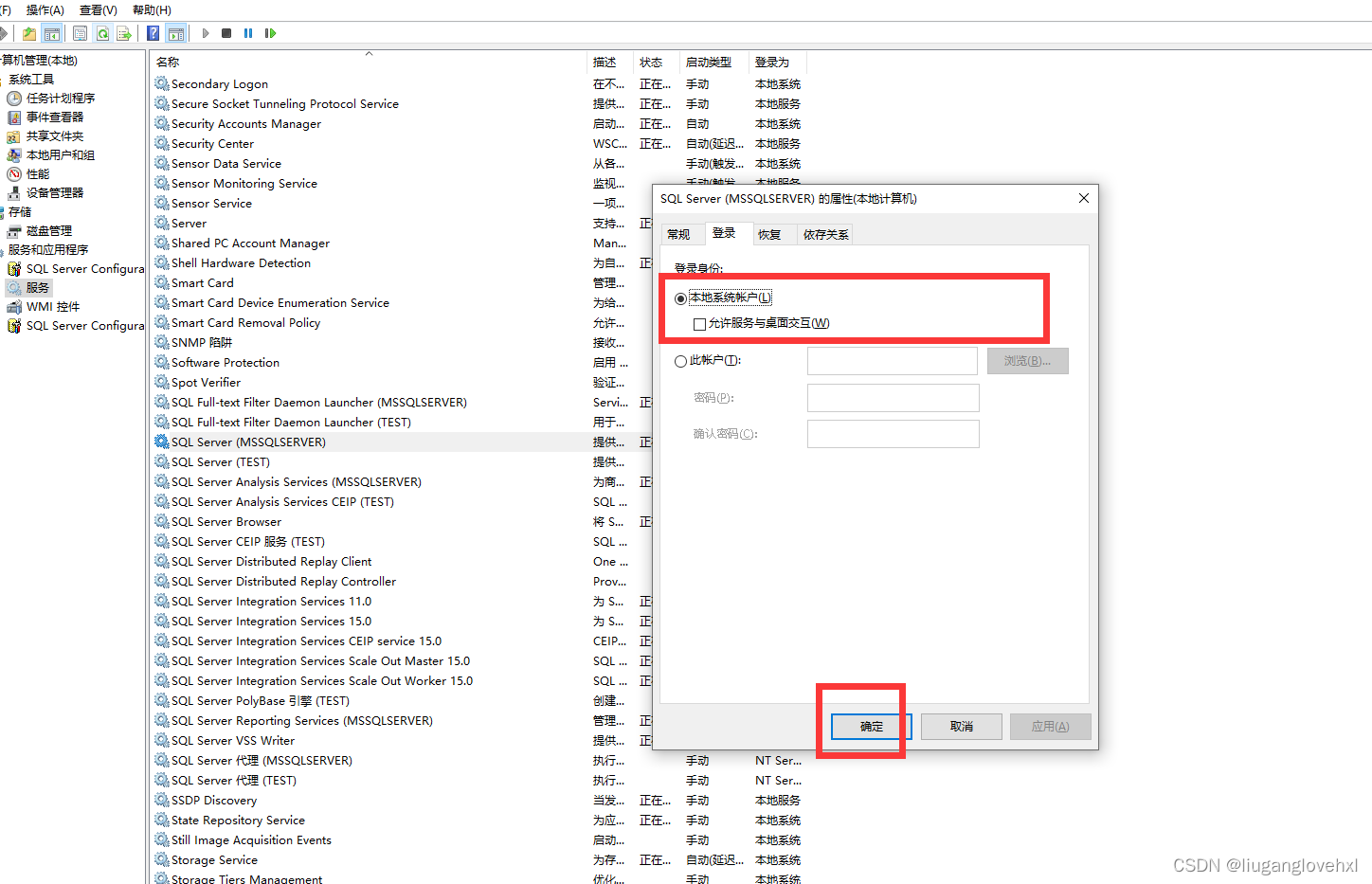
Task: Select 事件查看器 icon in tree
Action: click(x=14, y=117)
